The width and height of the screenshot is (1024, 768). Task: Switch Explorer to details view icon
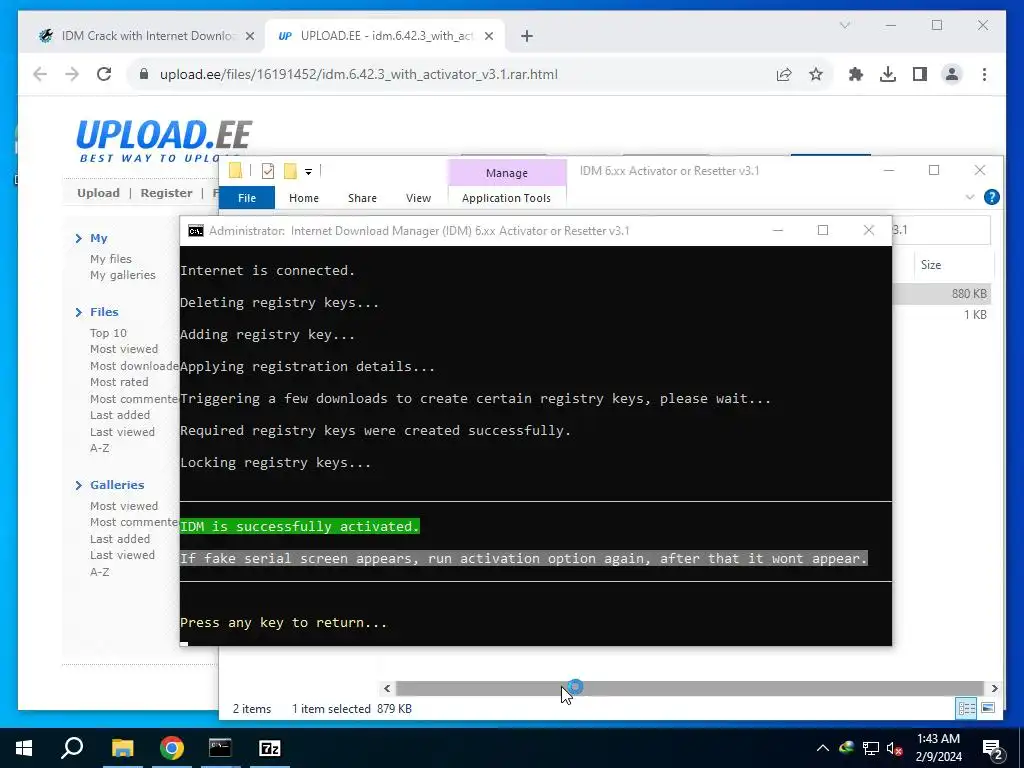pos(967,708)
